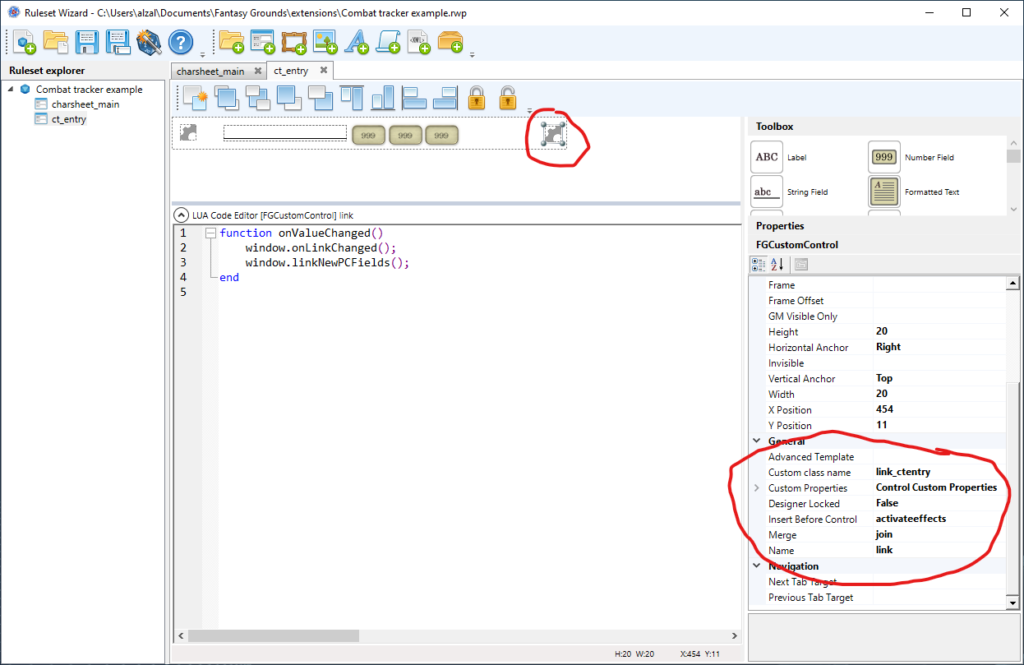Unlock the selected control
Screen dimensions: 1024x665
click(x=507, y=98)
